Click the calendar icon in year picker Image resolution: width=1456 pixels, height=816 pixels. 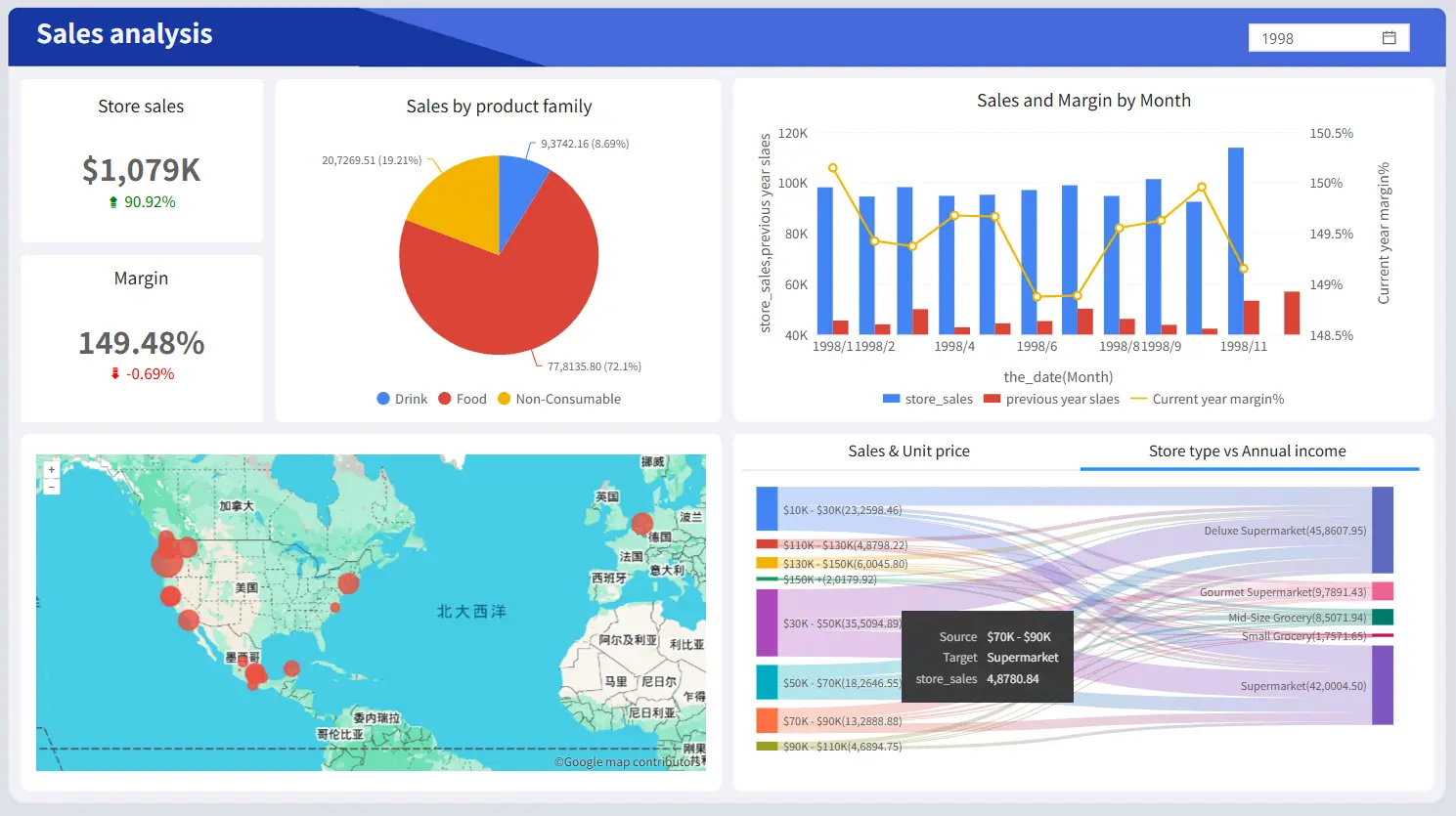click(1389, 38)
